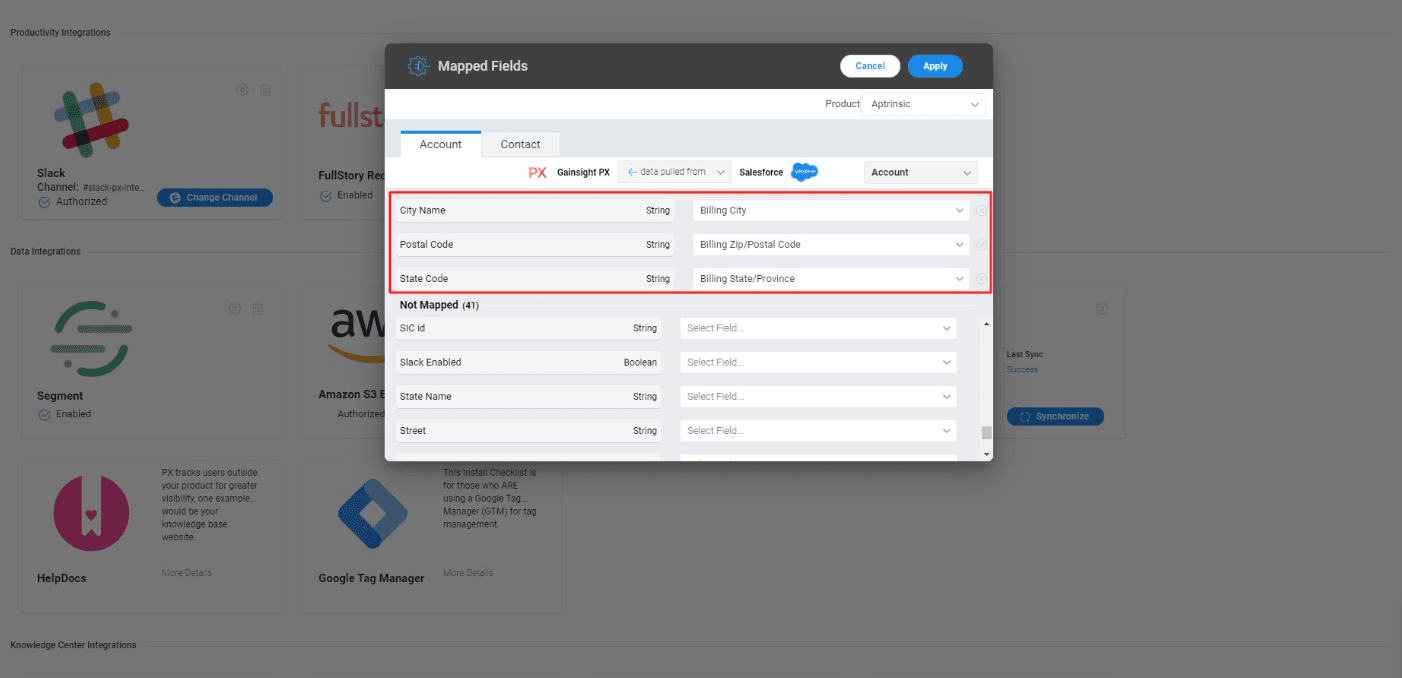This screenshot has height=678, width=1402.
Task: Switch to the Contact tab
Action: point(520,144)
